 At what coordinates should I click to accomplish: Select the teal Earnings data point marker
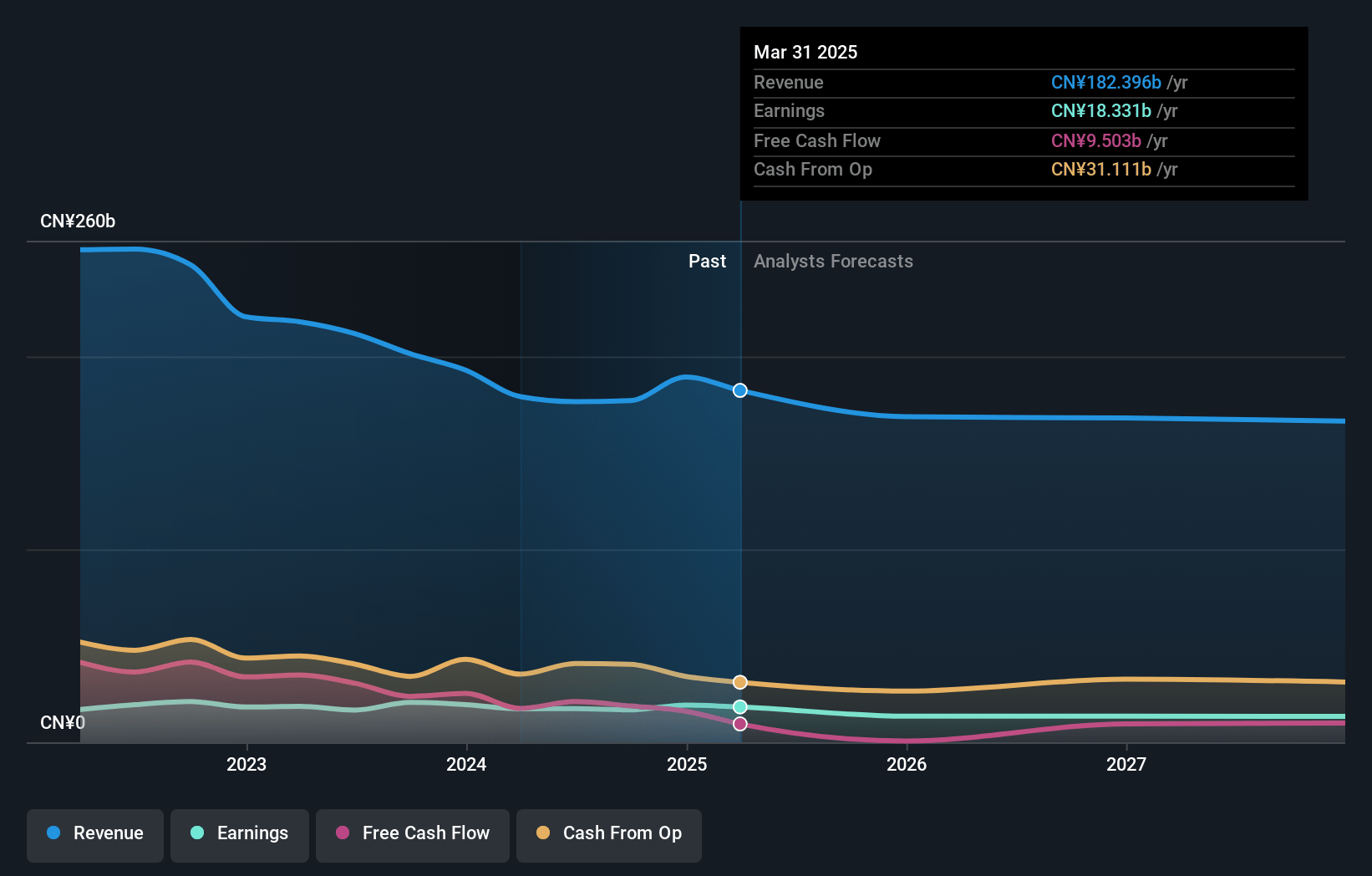point(740,707)
